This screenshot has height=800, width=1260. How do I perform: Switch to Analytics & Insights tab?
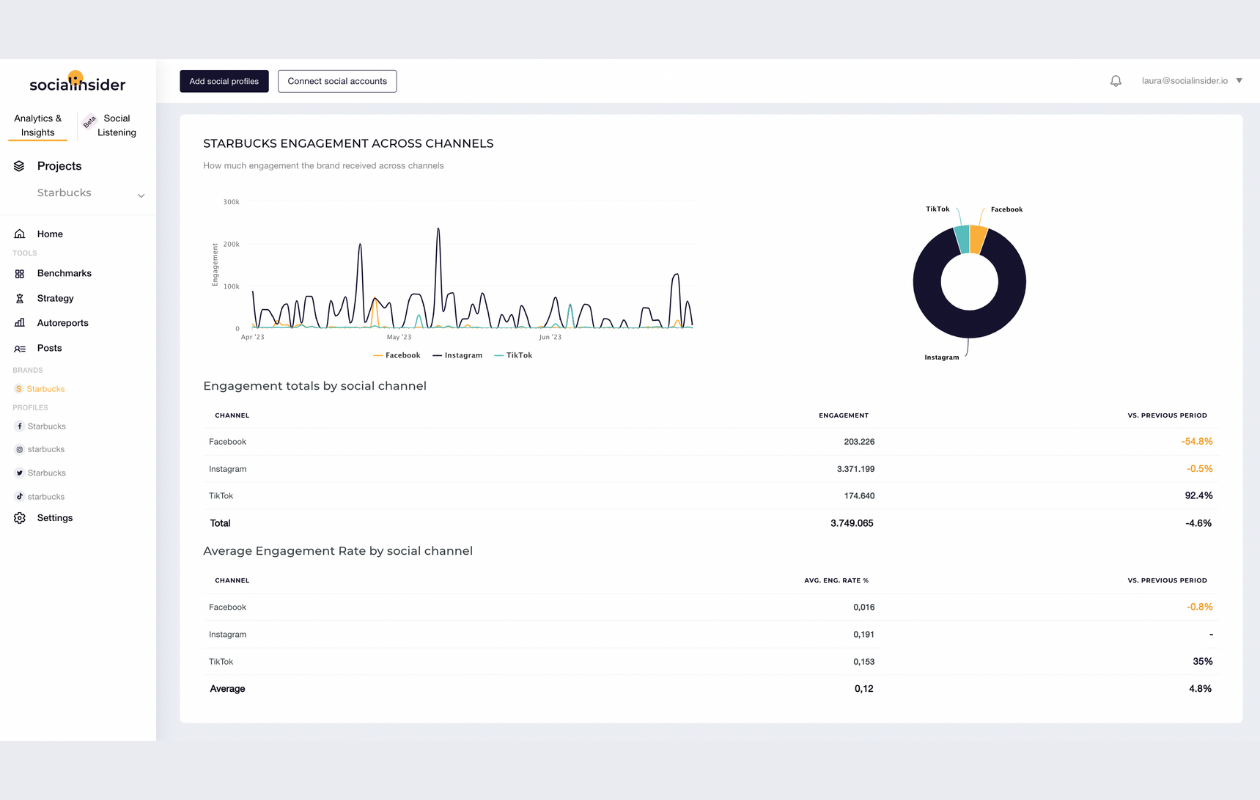(x=38, y=125)
